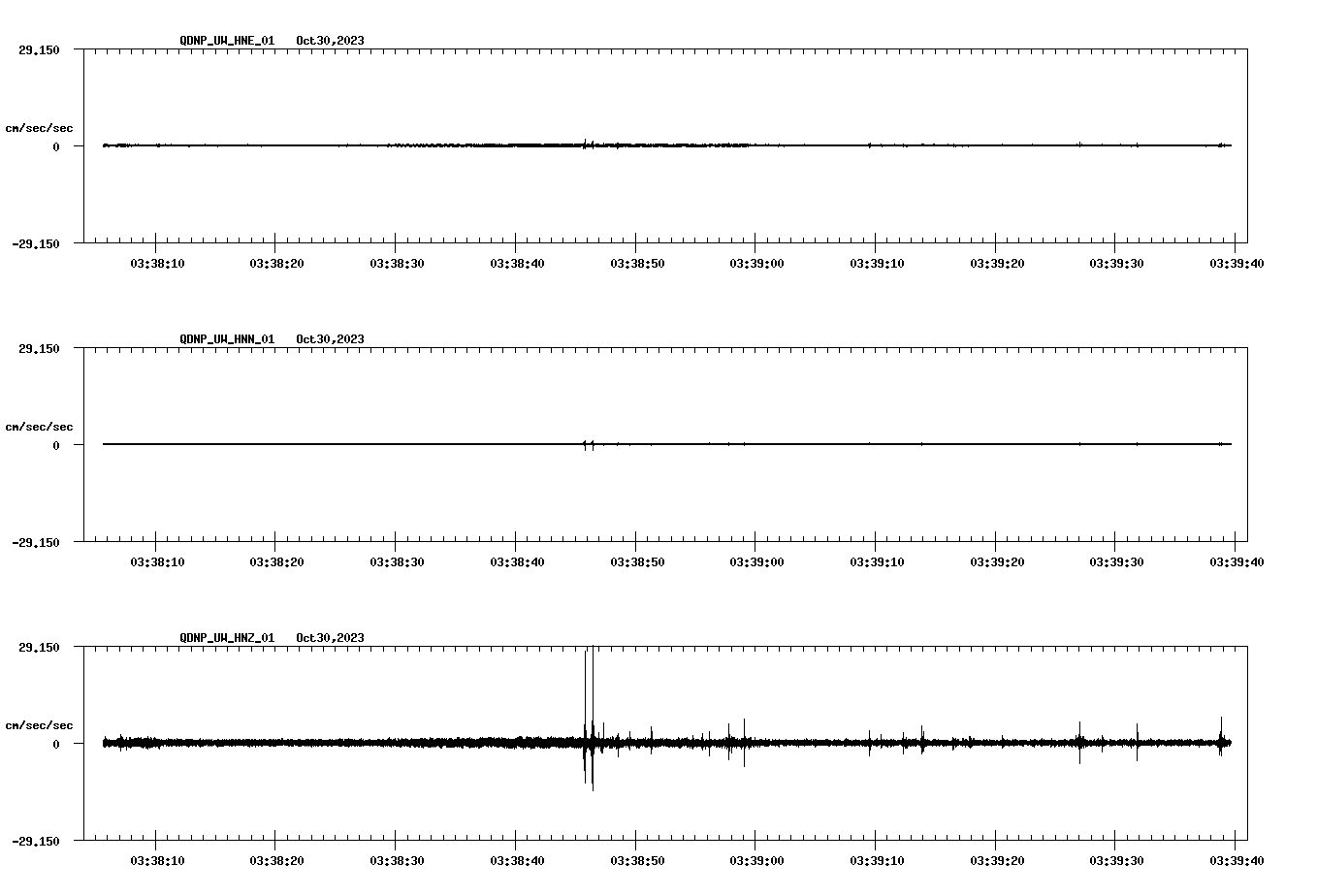Click the cm/sec/sec unit label of HNZ plot
This screenshot has width=1317, height=896.
39,725
